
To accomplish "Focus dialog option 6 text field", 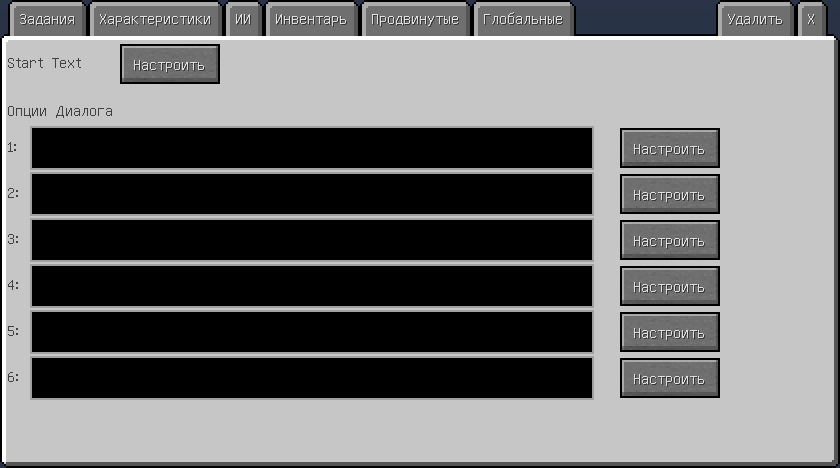I will pyautogui.click(x=312, y=378).
